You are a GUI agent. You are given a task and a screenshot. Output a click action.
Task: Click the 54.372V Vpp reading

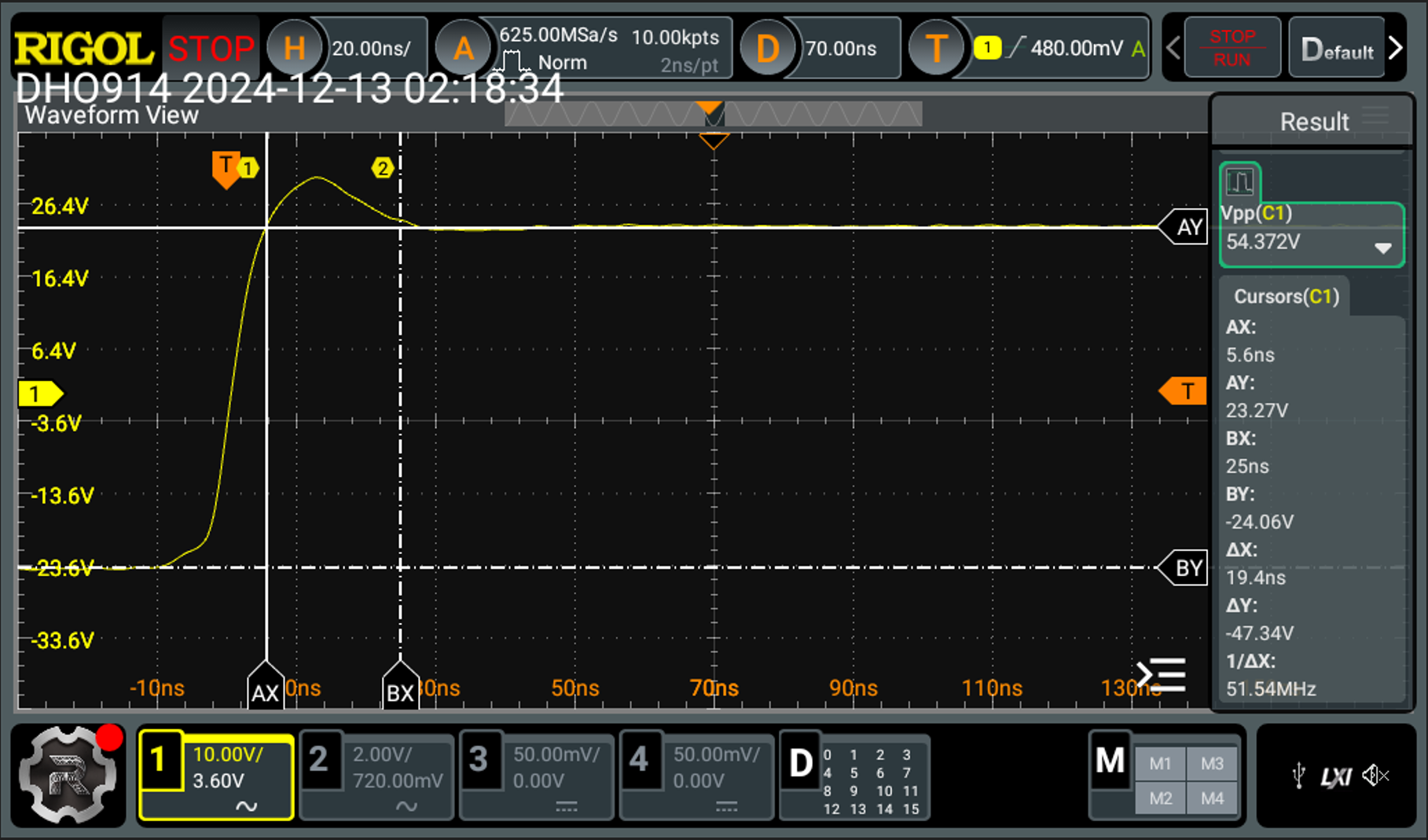click(1263, 241)
